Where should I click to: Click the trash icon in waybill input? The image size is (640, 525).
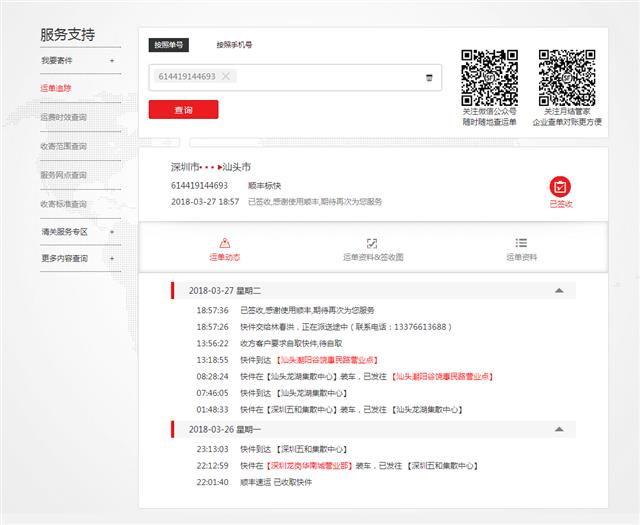[x=429, y=78]
